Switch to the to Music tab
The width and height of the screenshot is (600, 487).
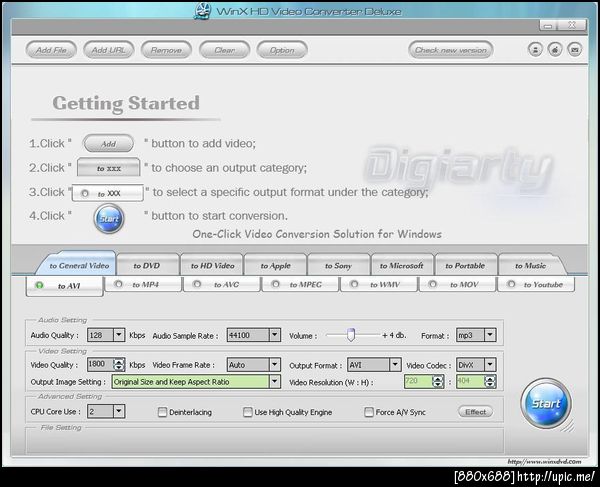[530, 265]
